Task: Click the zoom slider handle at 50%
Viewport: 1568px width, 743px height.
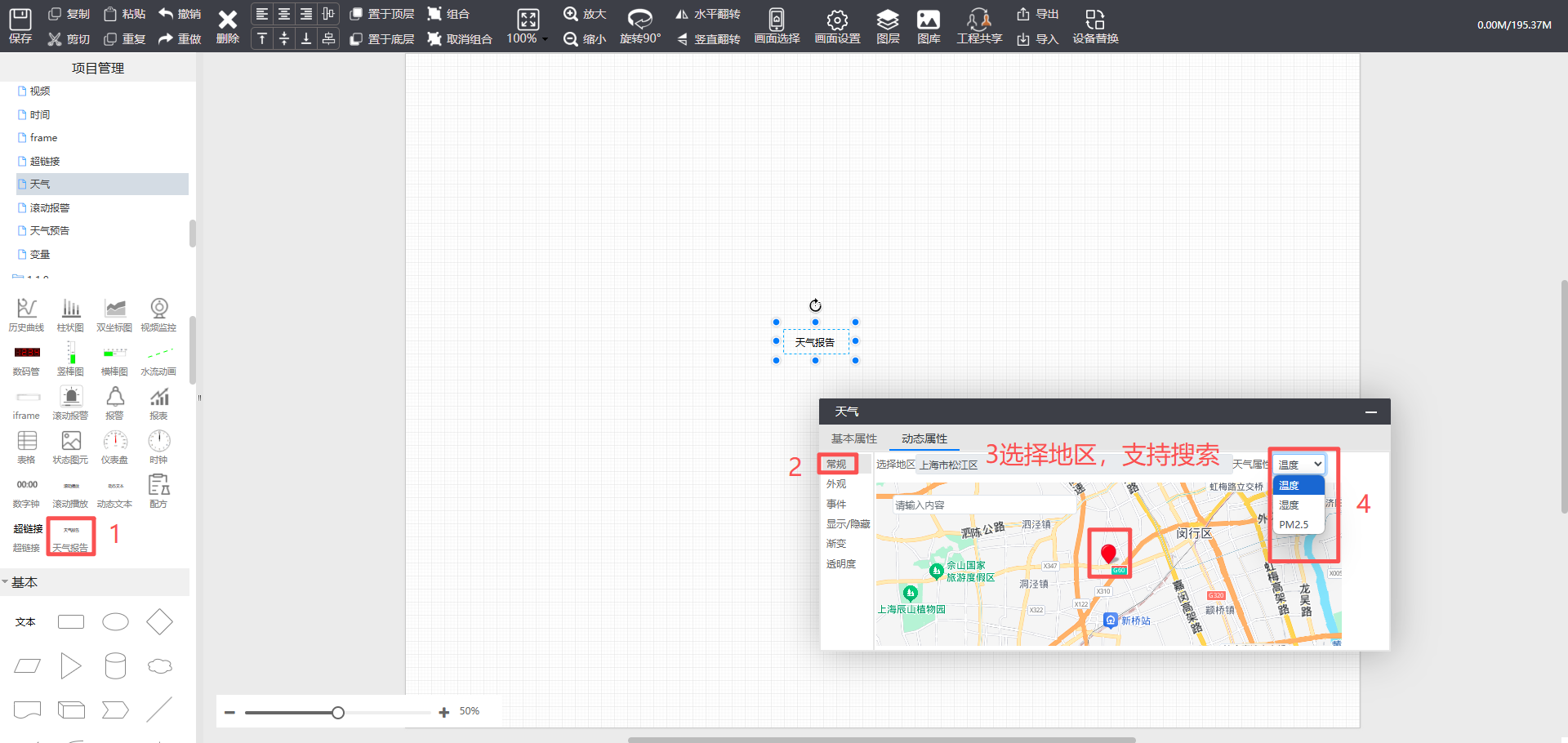Action: 338,713
